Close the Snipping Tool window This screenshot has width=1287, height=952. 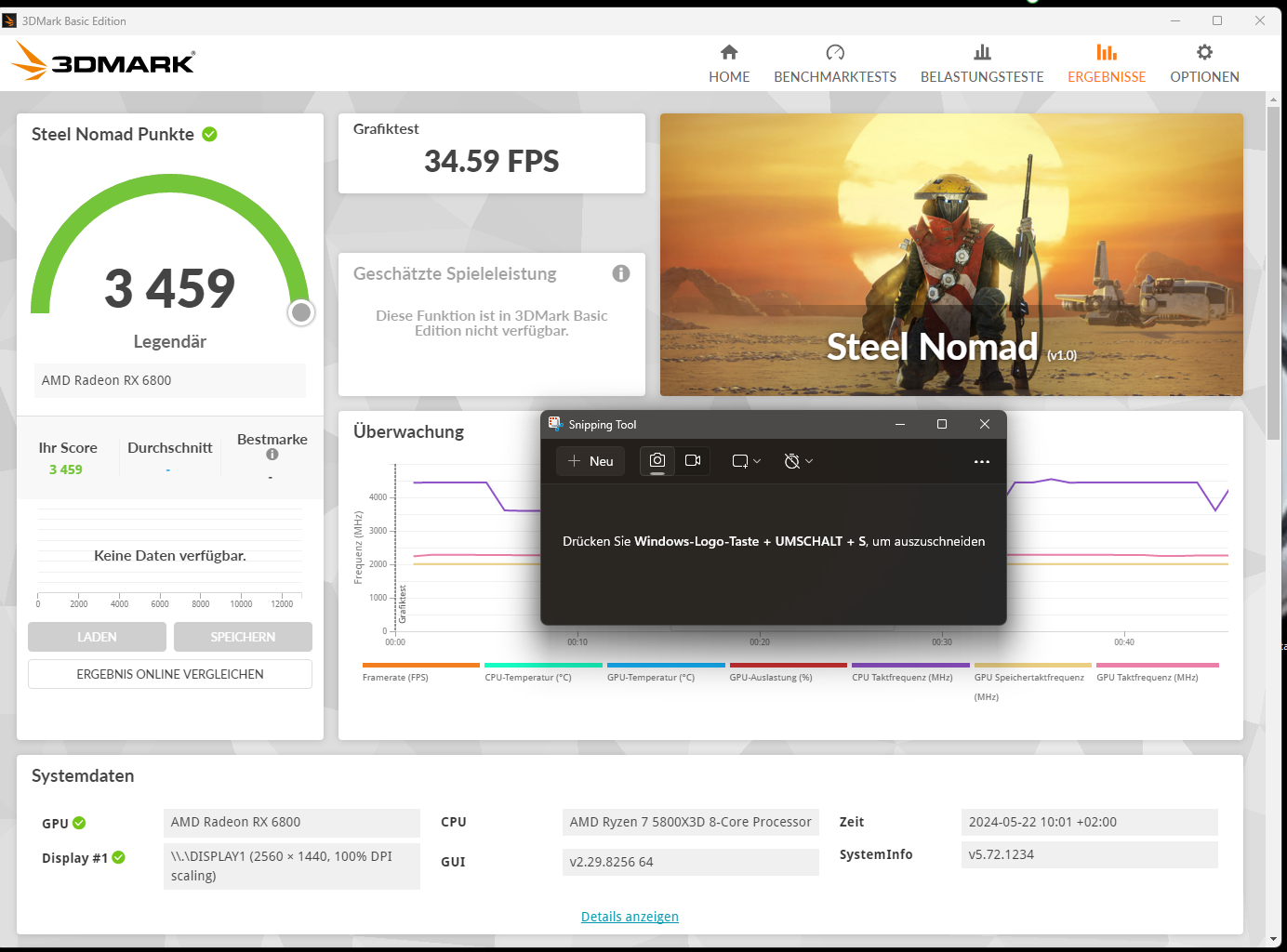click(x=985, y=424)
